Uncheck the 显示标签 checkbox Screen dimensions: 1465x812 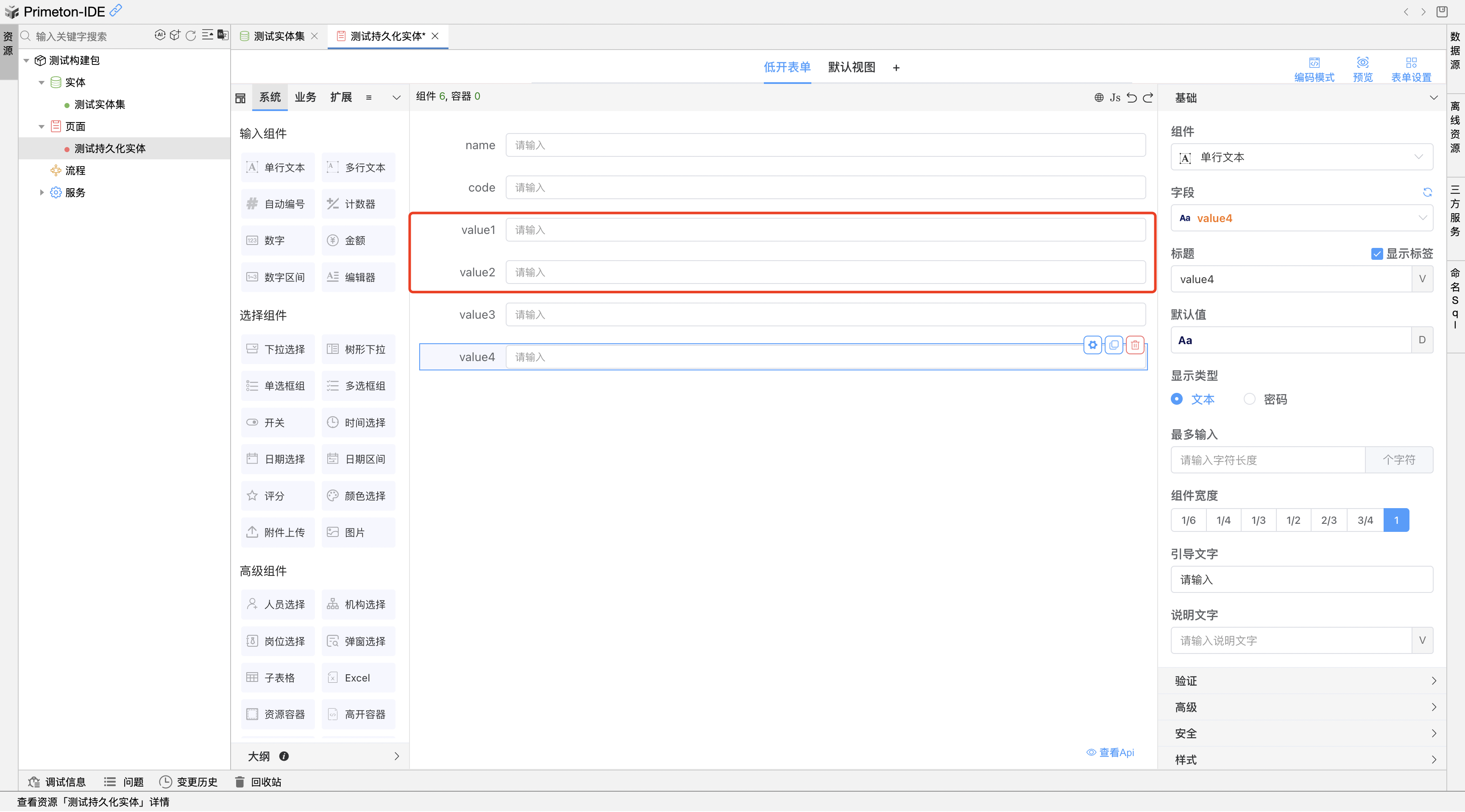click(x=1377, y=253)
